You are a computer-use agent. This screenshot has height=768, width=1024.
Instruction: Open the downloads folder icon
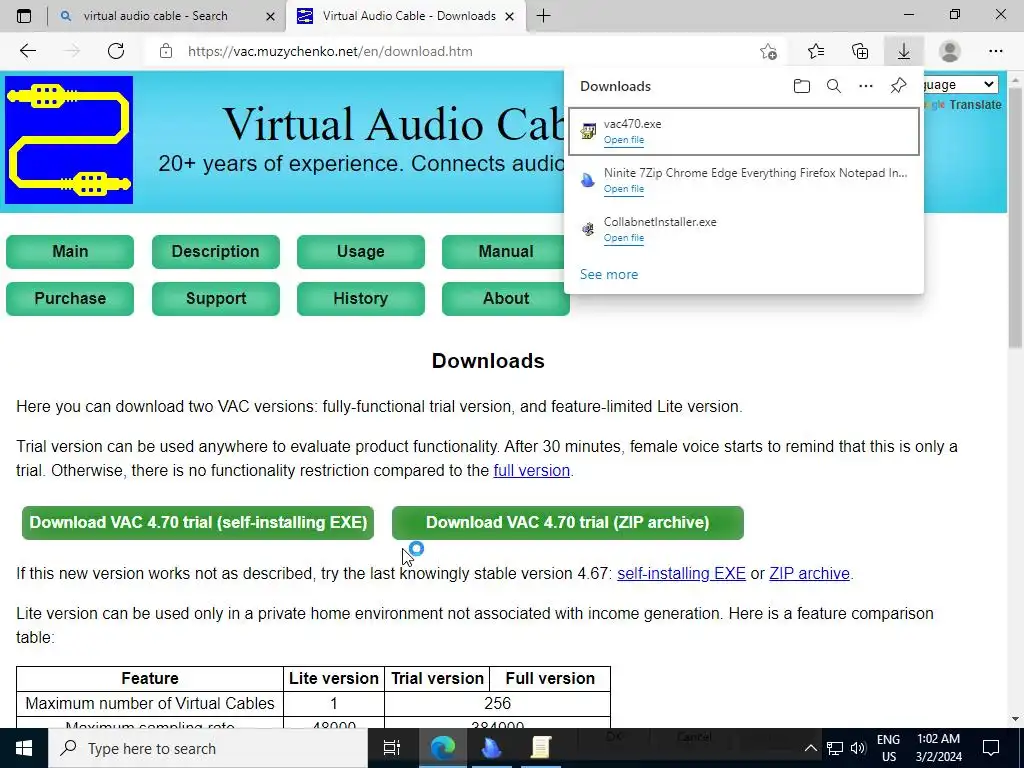[802, 86]
